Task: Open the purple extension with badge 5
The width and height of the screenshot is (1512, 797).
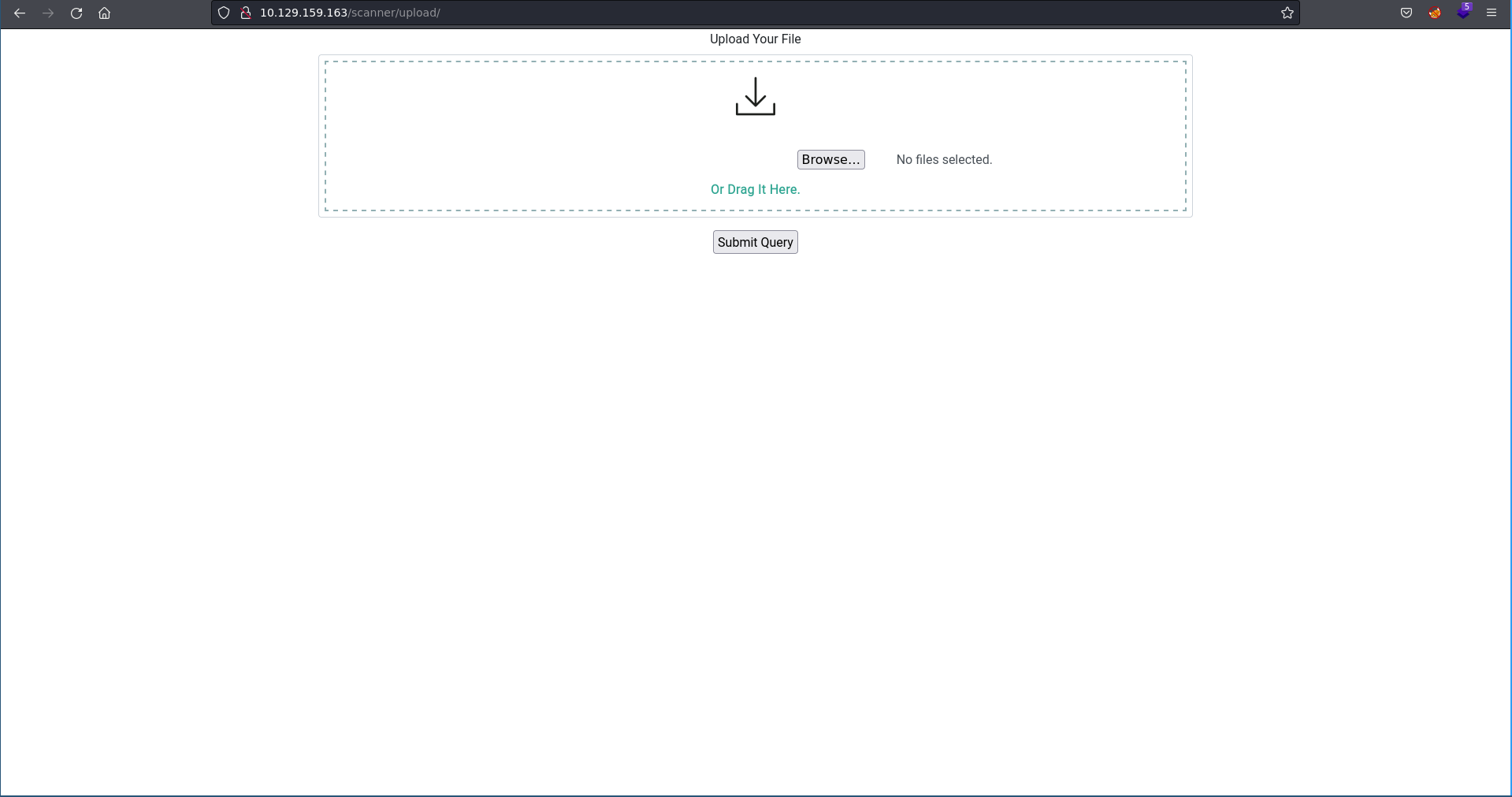Action: tap(1463, 13)
